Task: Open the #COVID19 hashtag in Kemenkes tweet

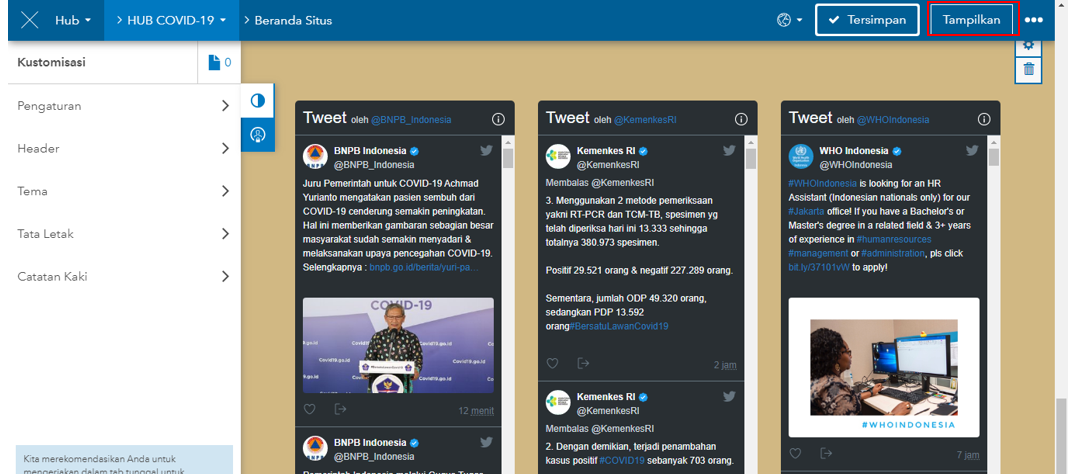Action: tap(623, 460)
